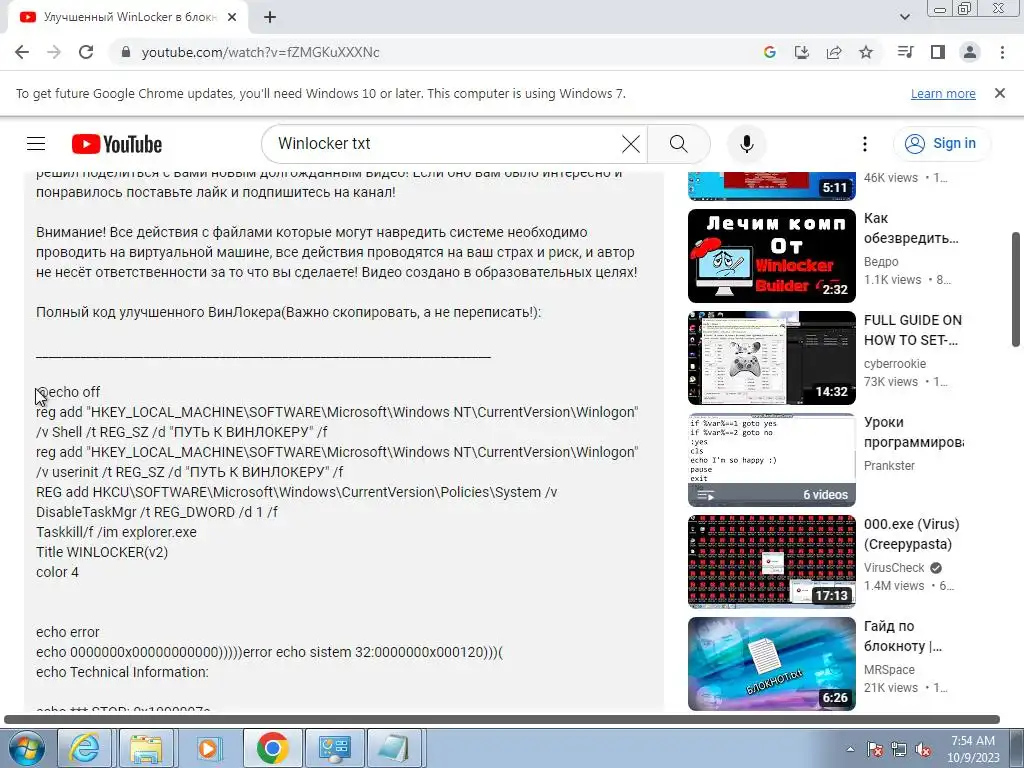Expand the tab search chevron

point(904,17)
